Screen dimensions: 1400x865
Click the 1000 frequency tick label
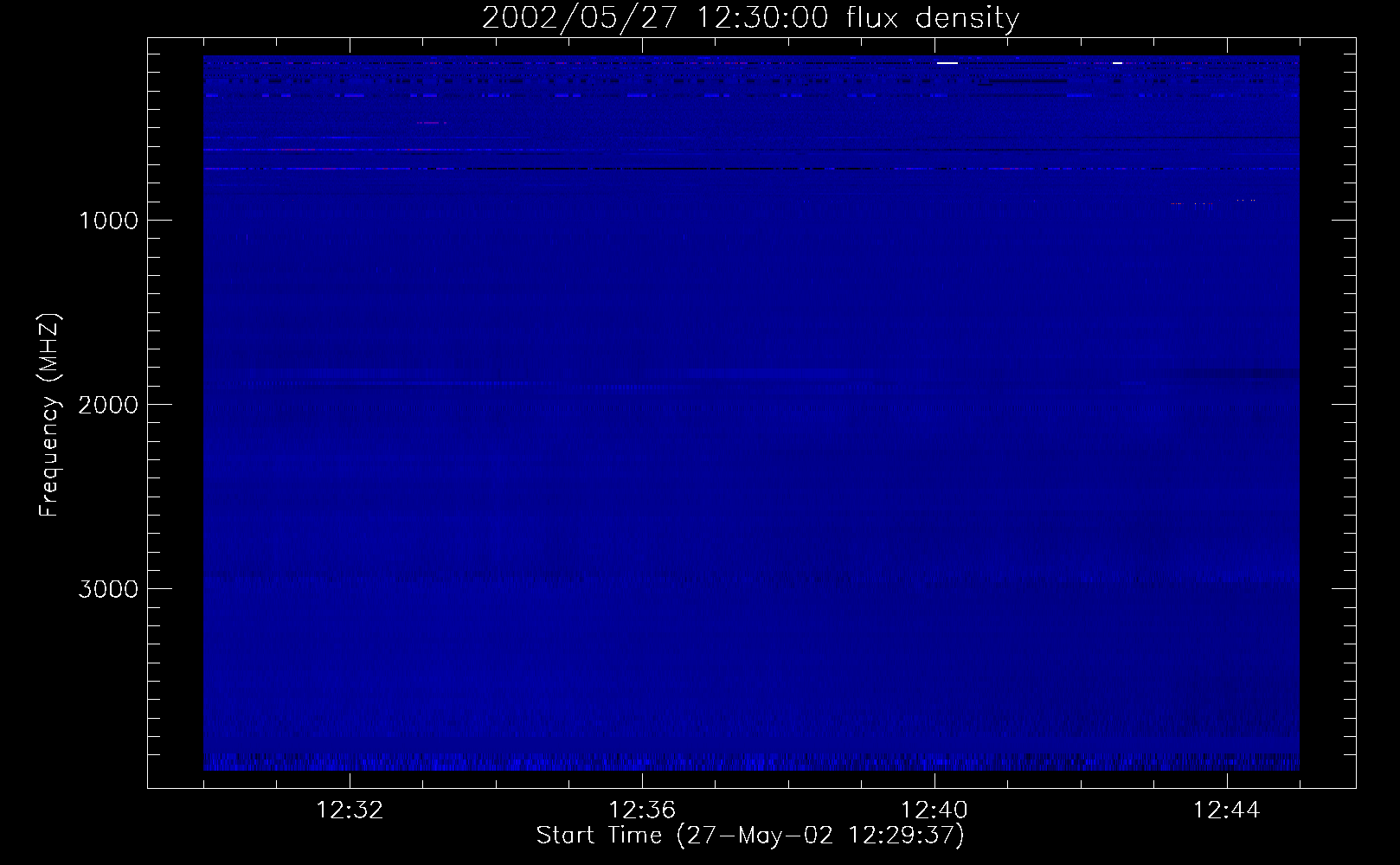pos(108,220)
